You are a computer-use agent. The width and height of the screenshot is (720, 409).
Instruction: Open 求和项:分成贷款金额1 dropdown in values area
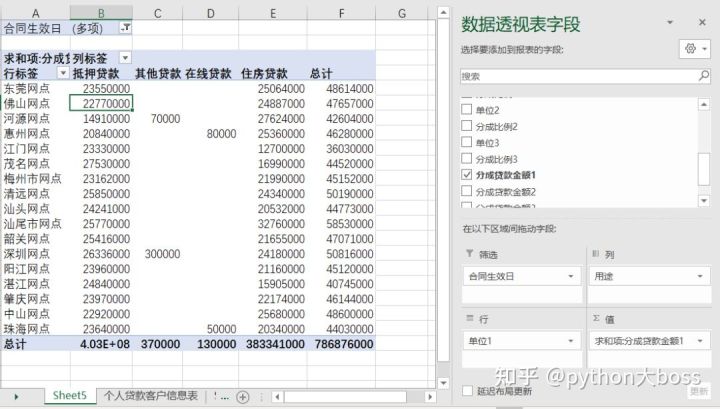click(700, 341)
